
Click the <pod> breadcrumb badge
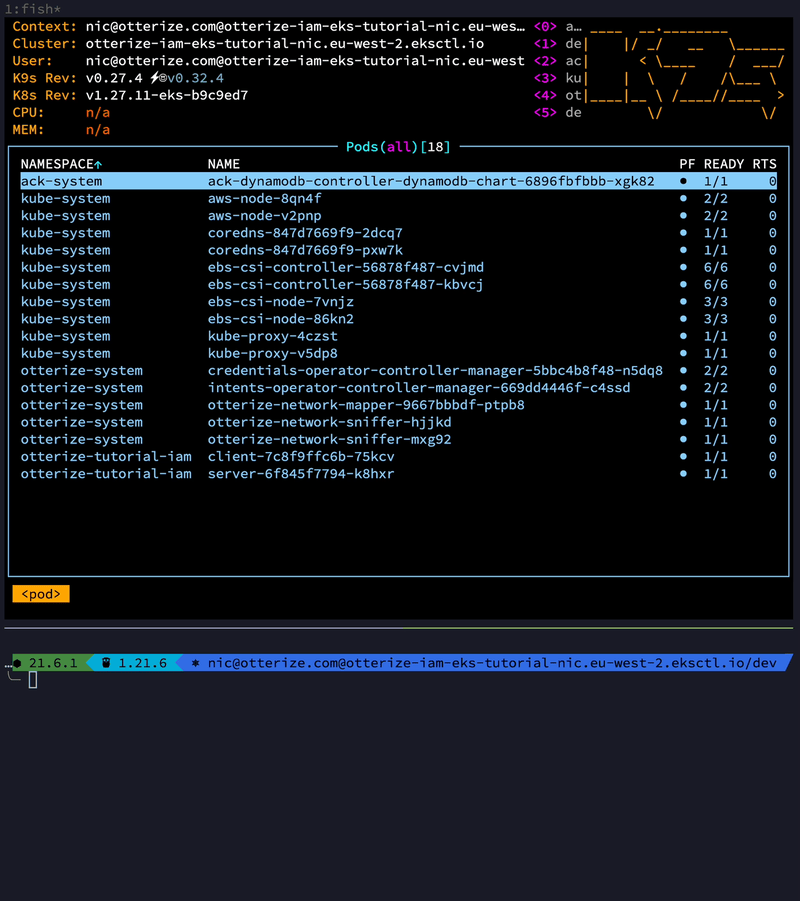[x=41, y=594]
